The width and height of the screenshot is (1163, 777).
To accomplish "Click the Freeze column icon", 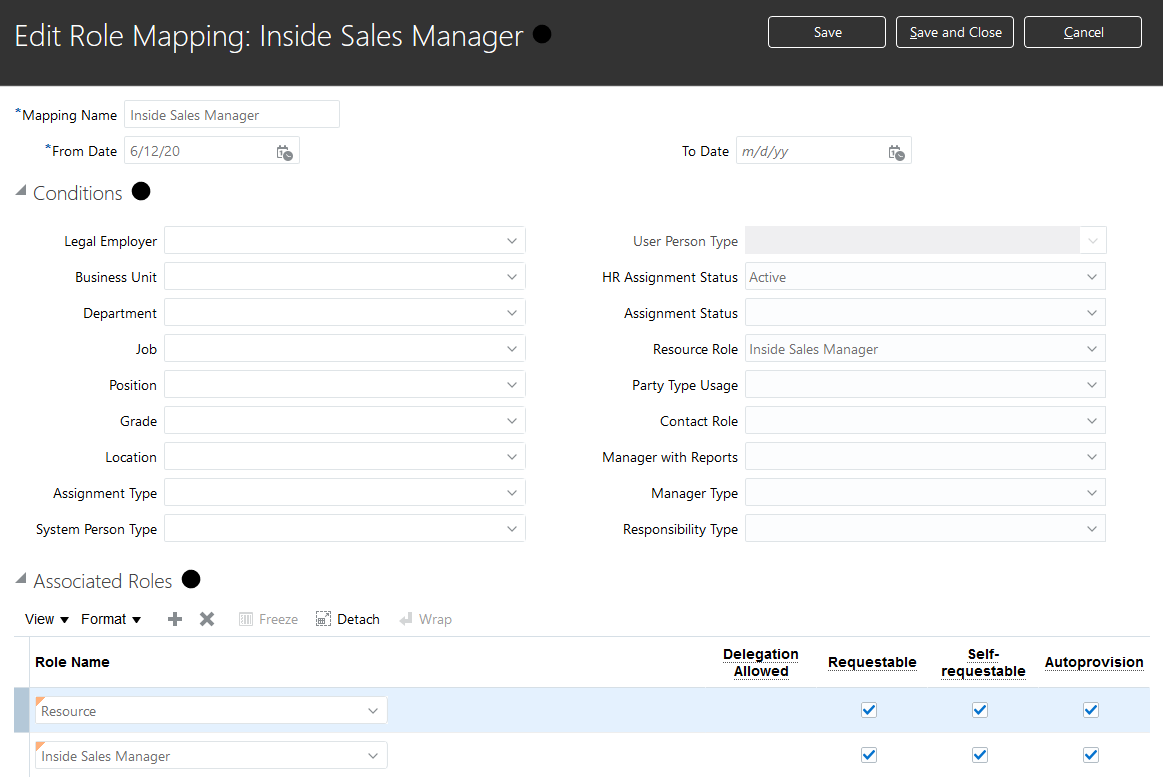I will pyautogui.click(x=246, y=619).
